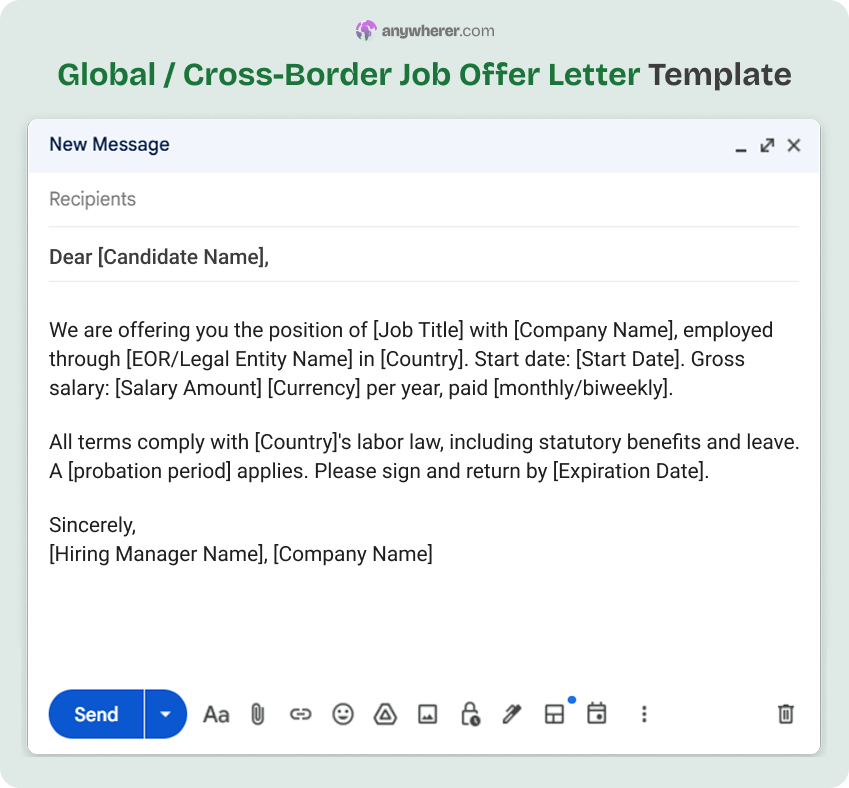
Task: Enable confidential mode for this email
Action: pyautogui.click(x=469, y=714)
